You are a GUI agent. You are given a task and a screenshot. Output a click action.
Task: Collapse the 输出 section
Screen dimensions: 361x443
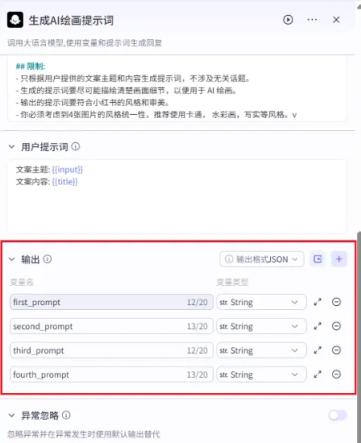point(12,259)
